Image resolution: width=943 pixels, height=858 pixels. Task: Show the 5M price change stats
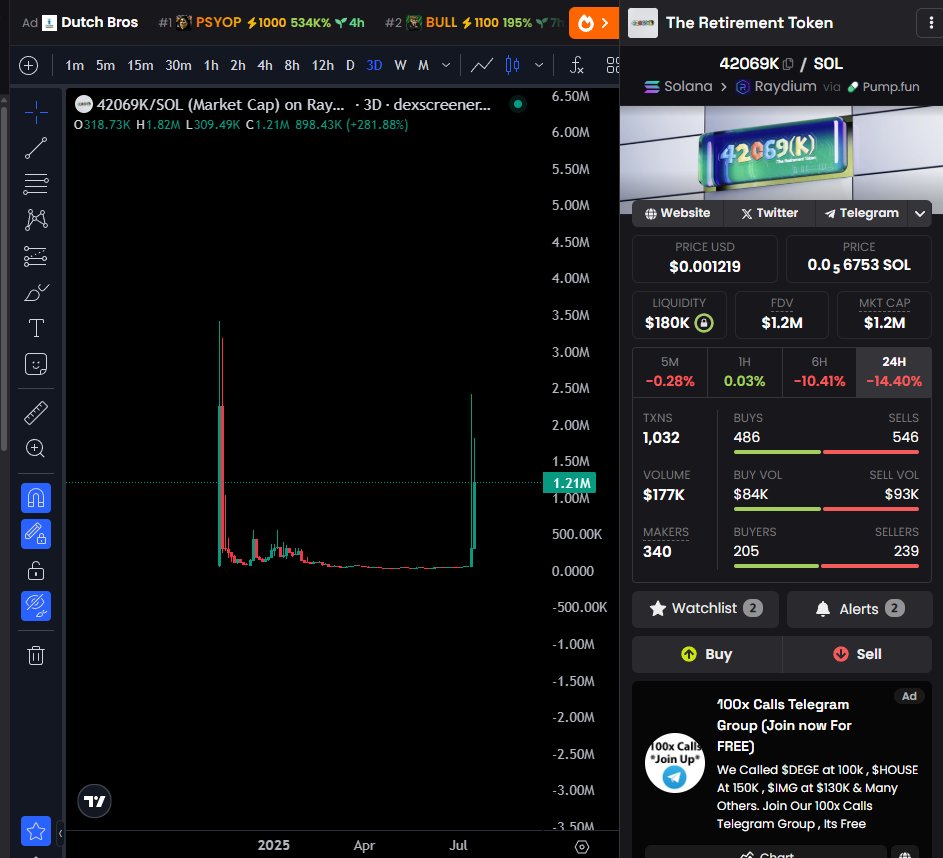click(x=670, y=372)
